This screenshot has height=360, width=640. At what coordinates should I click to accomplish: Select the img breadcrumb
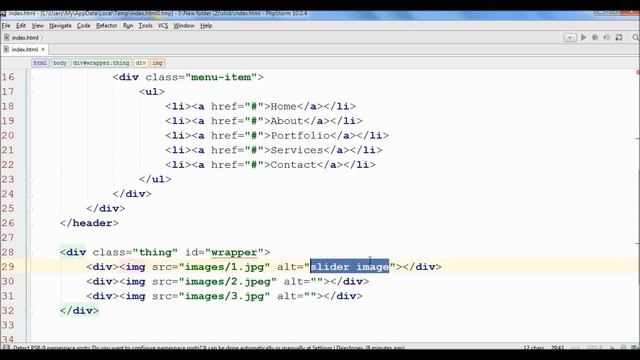tap(157, 63)
